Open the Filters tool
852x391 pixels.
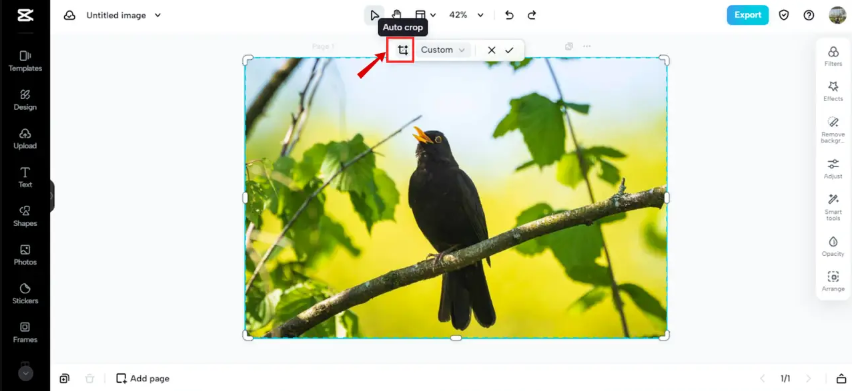coord(833,56)
